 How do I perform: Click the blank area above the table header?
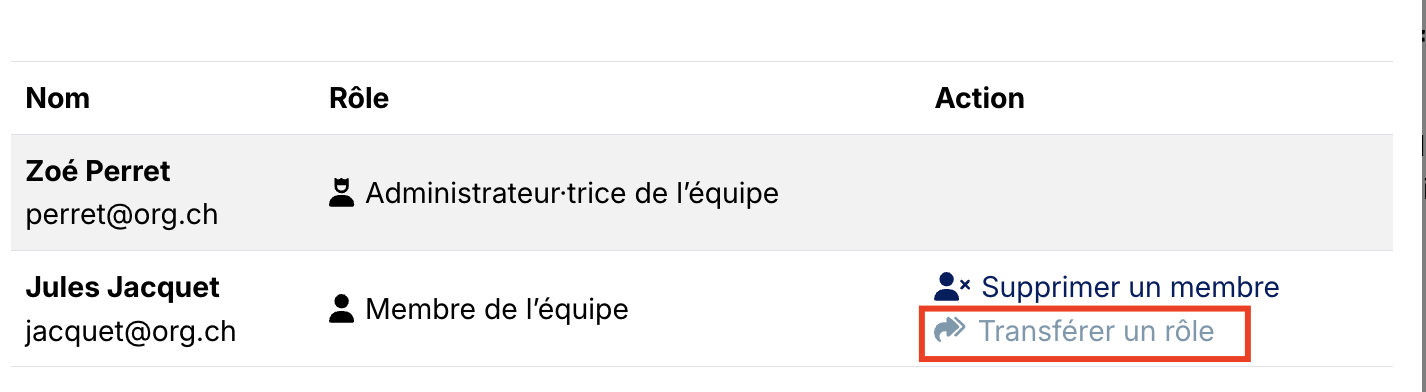pyautogui.click(x=700, y=30)
